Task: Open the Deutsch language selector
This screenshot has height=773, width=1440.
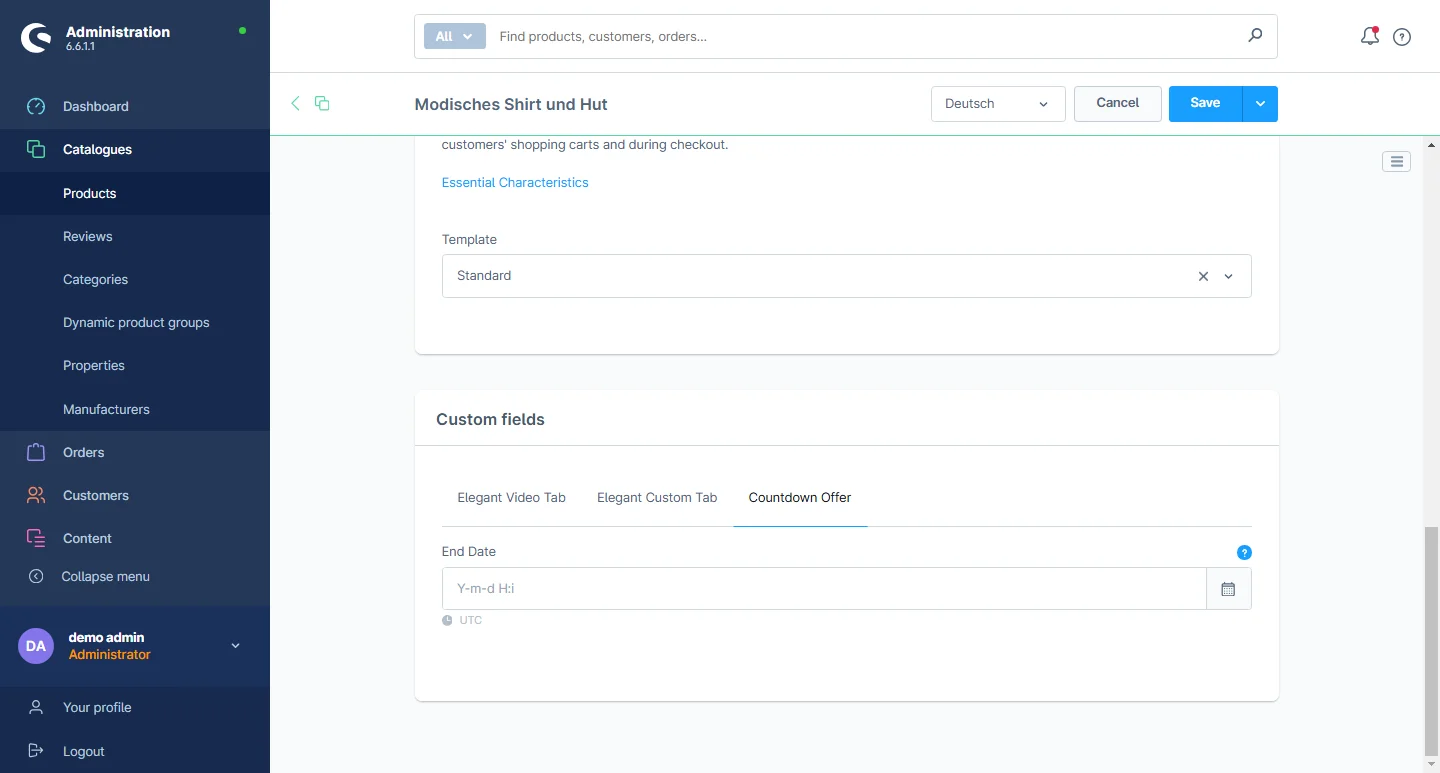Action: point(997,104)
